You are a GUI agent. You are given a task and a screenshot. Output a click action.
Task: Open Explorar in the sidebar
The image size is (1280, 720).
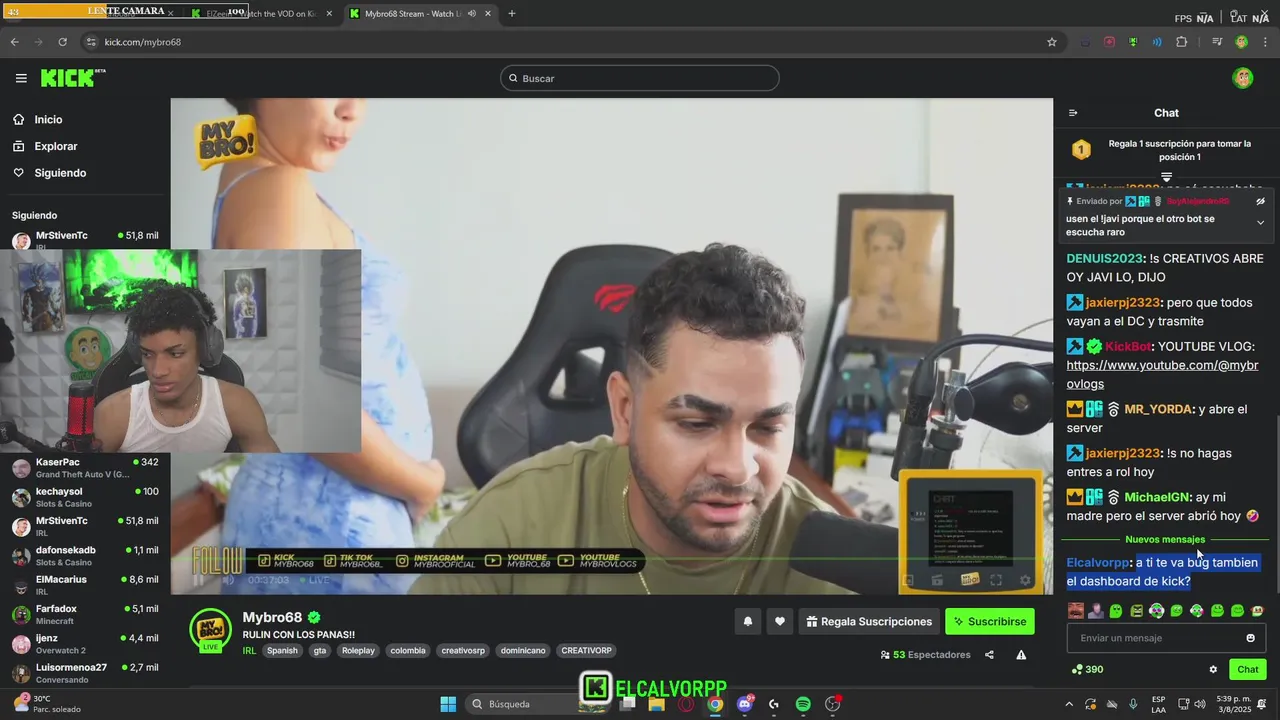pos(55,146)
